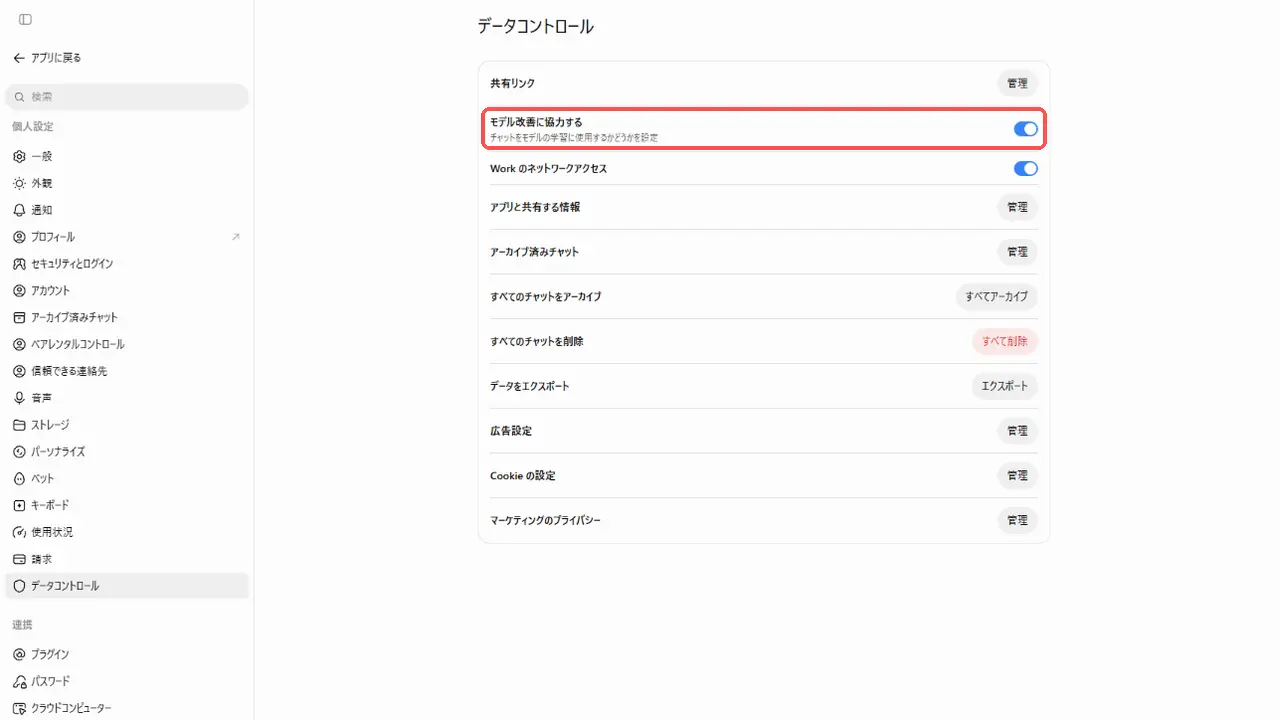The height and width of the screenshot is (720, 1280).
Task: Click the @ icon for プラグイン
Action: [x=19, y=655]
